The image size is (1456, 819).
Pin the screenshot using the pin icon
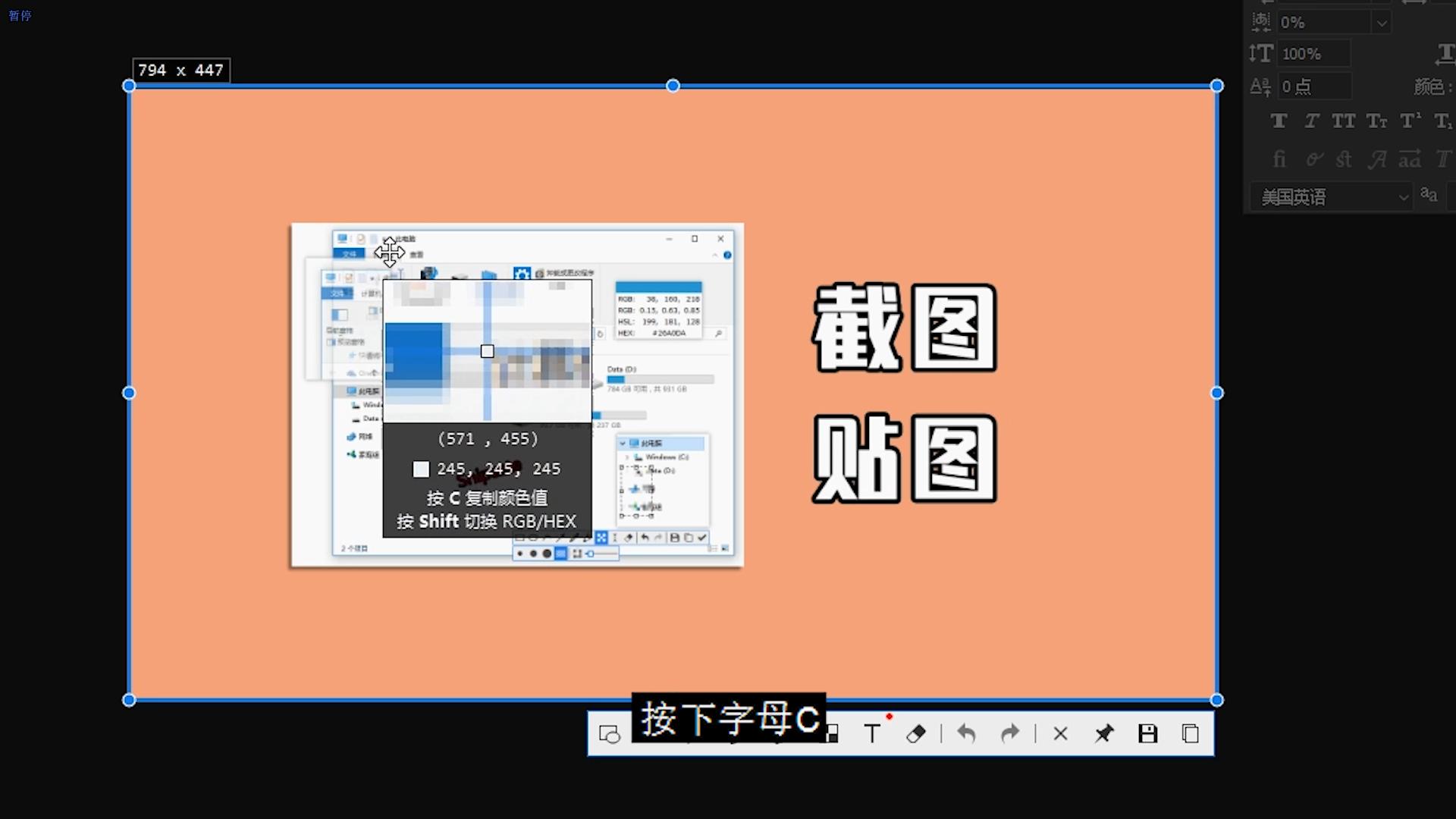tap(1104, 733)
